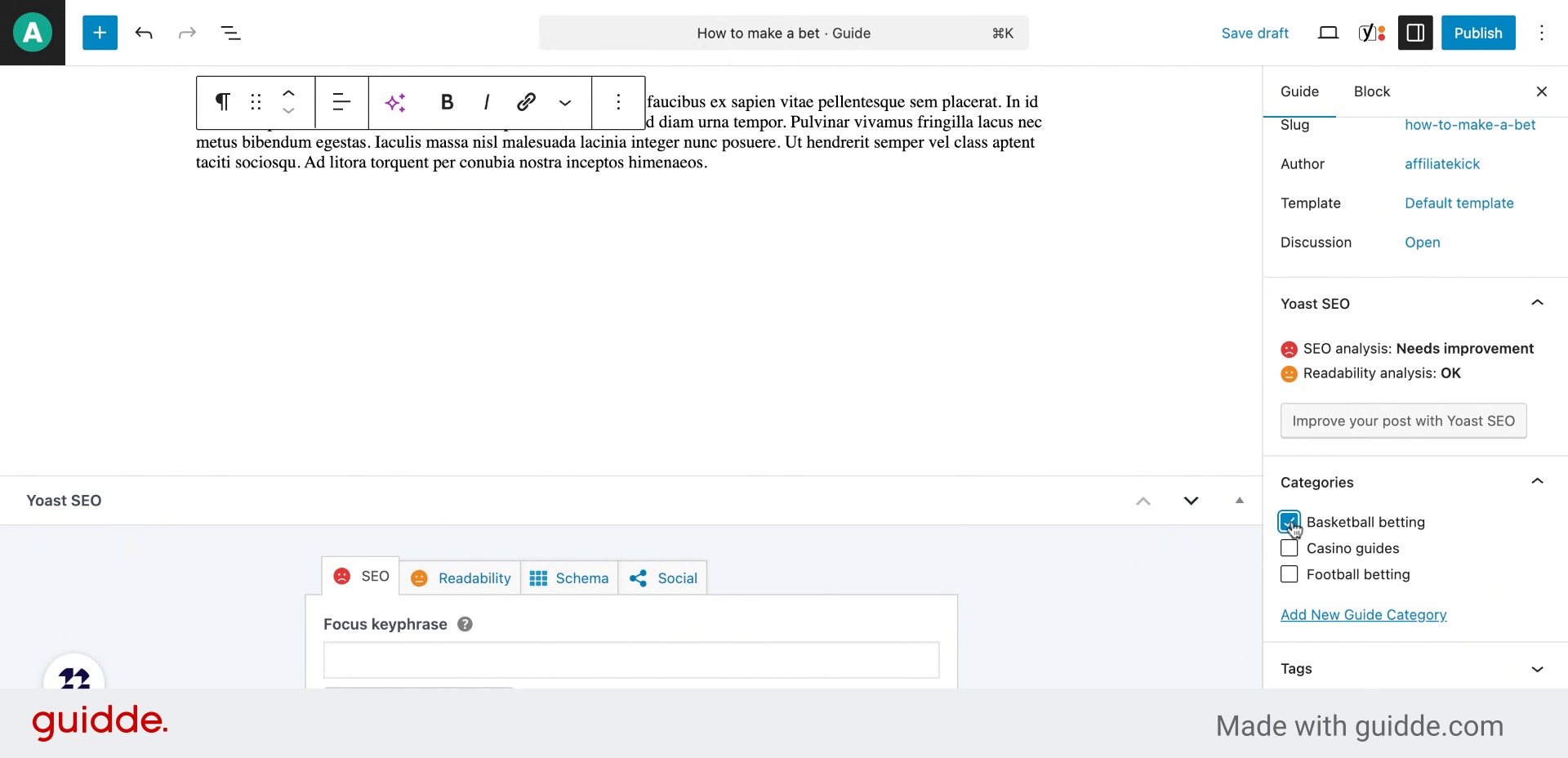The height and width of the screenshot is (758, 1568).
Task: Apply bold formatting to text
Action: pyautogui.click(x=447, y=102)
